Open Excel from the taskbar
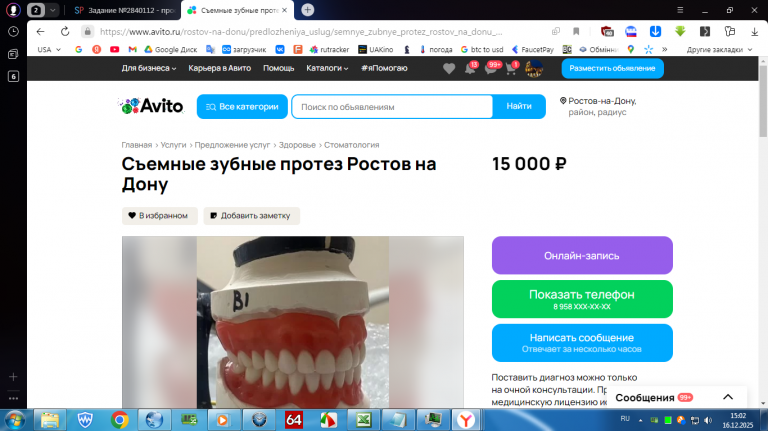Image resolution: width=768 pixels, height=431 pixels. [x=363, y=420]
